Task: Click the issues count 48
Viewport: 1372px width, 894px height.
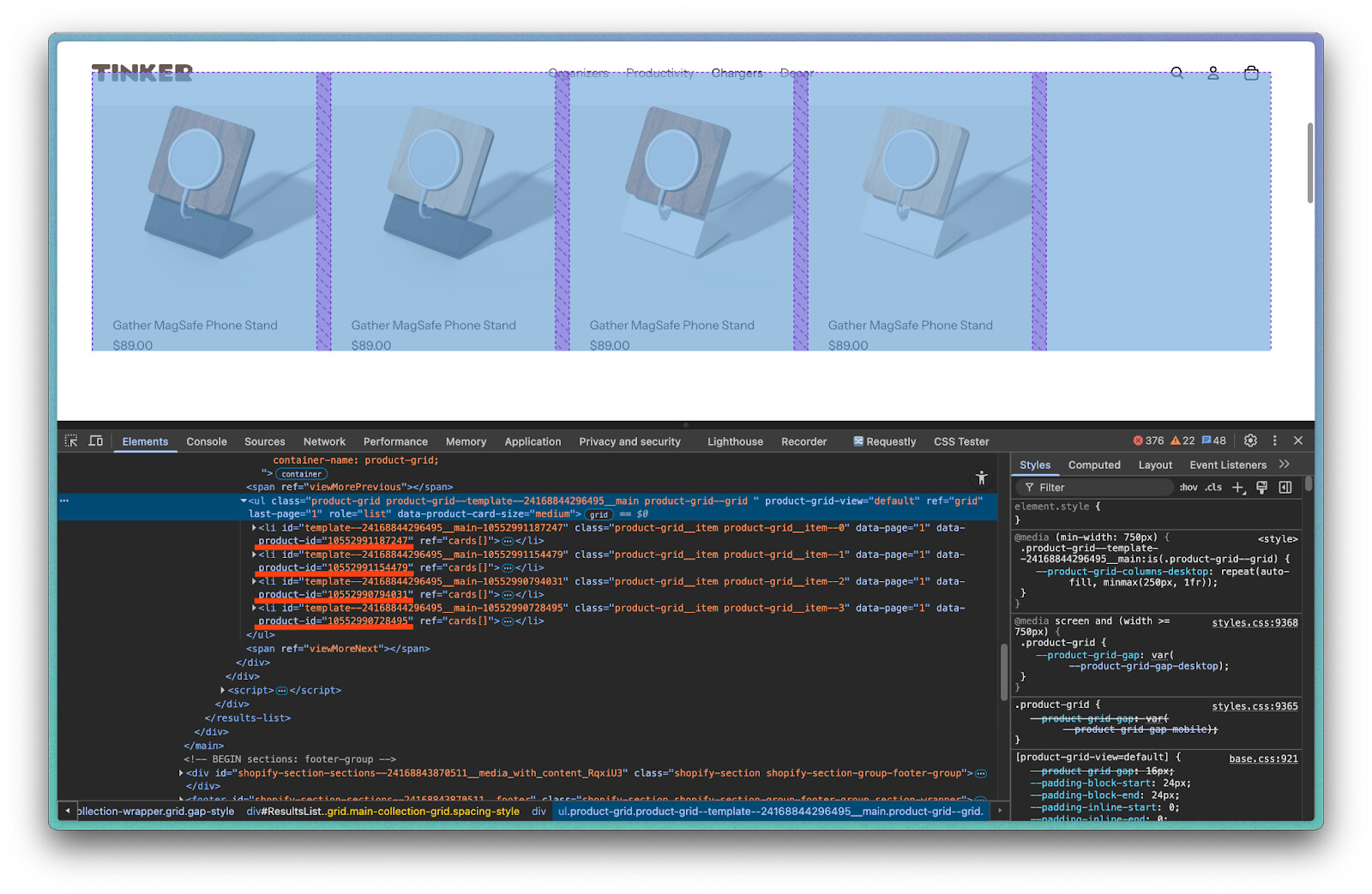Action: tap(1213, 441)
